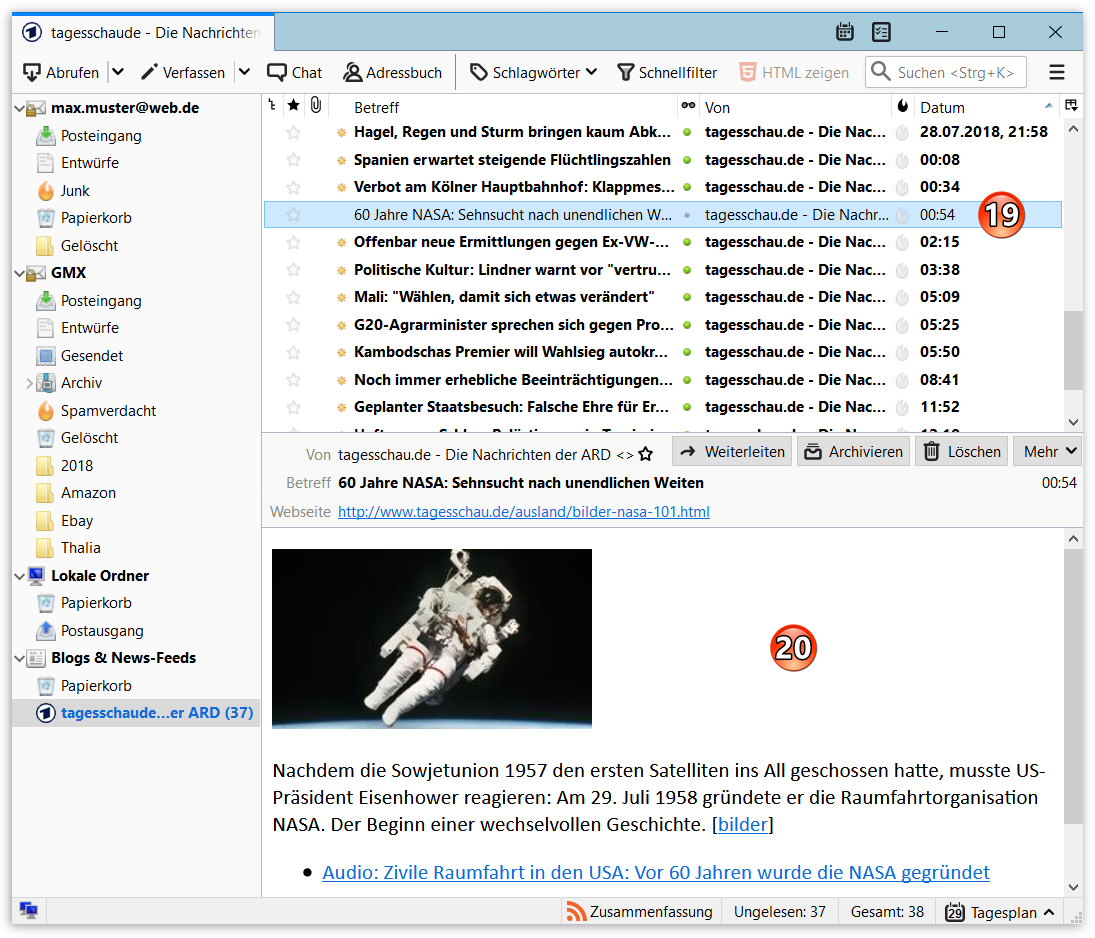Open the tasks icon in title bar
1095x938 pixels.
tap(881, 32)
